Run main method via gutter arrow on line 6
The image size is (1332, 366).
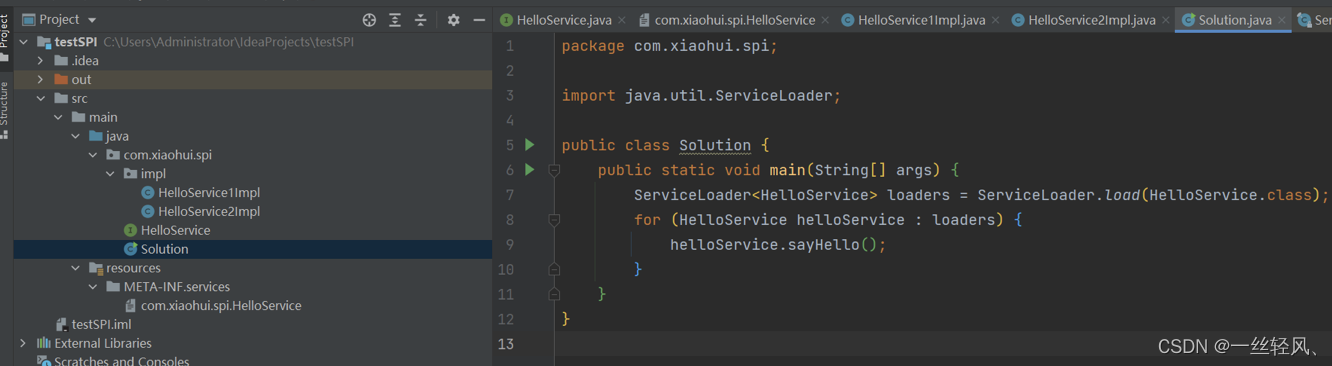click(530, 170)
